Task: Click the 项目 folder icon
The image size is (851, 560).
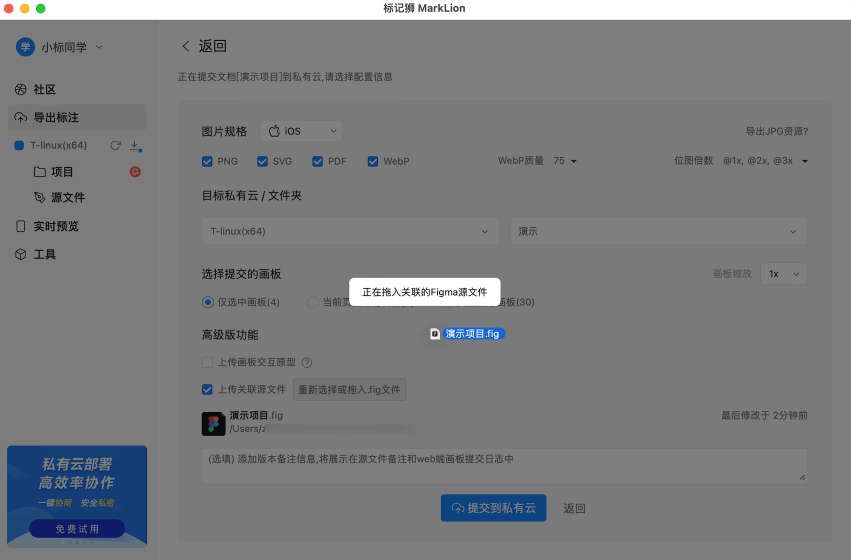Action: (x=40, y=171)
